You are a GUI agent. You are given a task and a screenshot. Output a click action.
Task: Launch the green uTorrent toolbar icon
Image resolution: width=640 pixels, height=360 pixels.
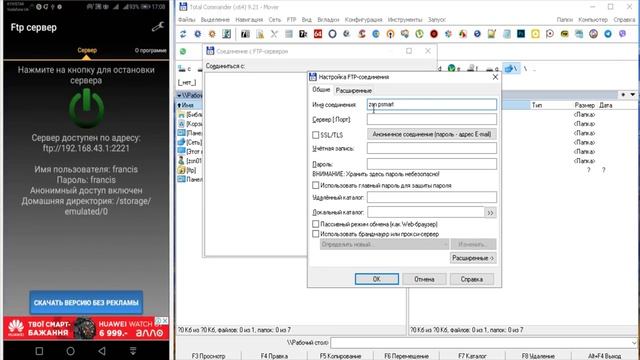pyautogui.click(x=419, y=34)
